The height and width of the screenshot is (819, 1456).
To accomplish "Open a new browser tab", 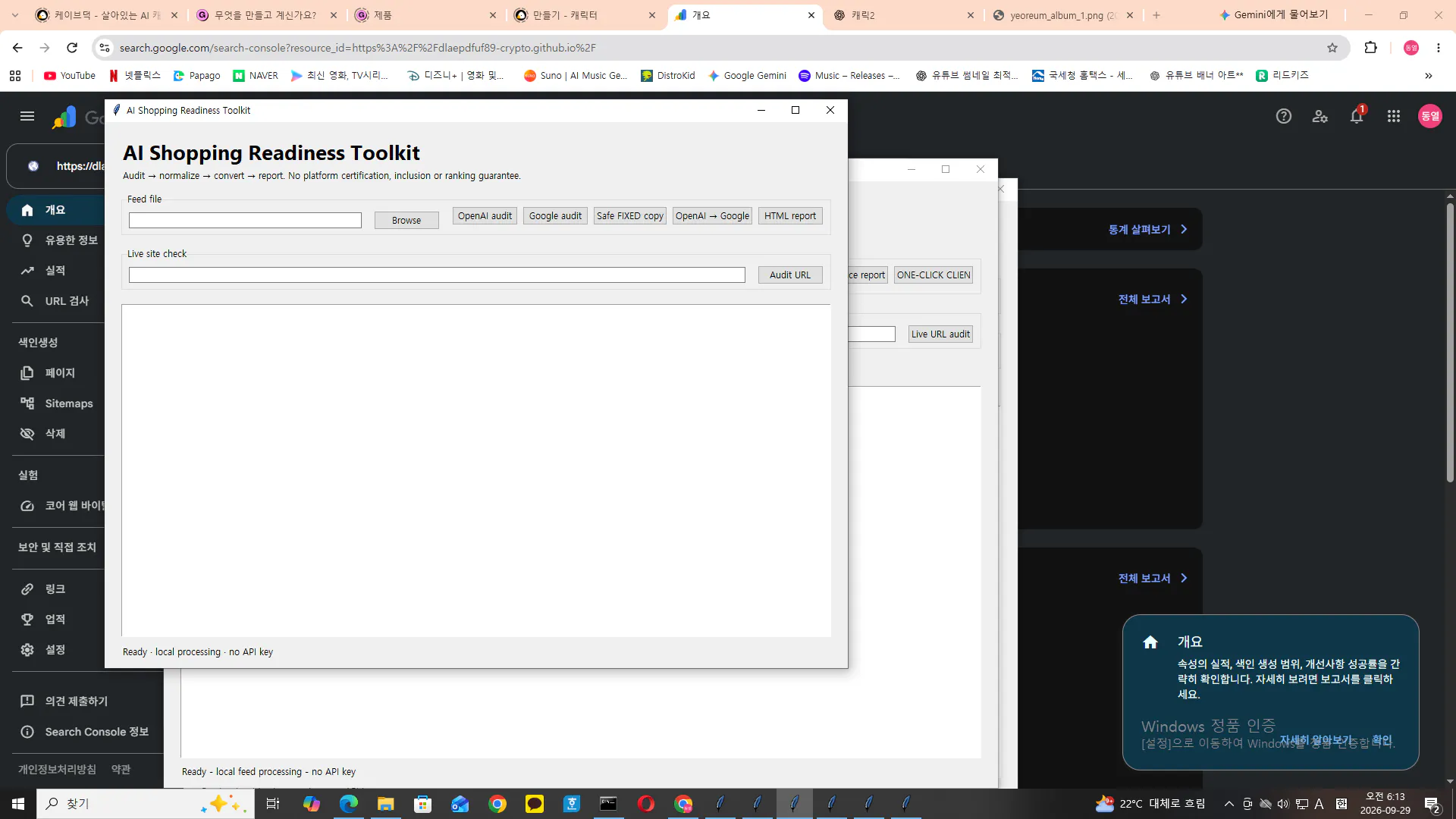I will click(x=1156, y=15).
